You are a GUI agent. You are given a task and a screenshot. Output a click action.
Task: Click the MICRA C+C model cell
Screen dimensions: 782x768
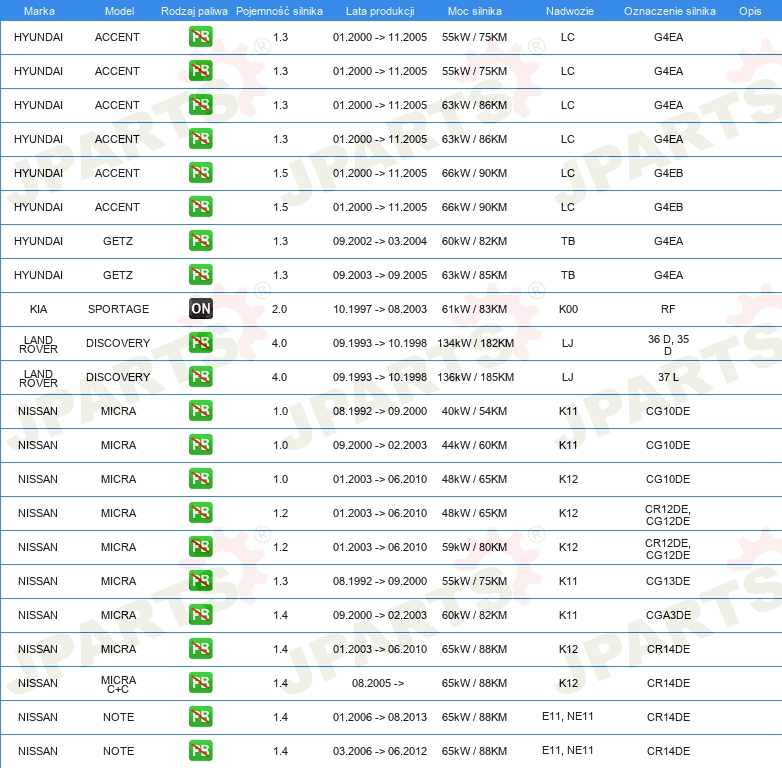click(118, 684)
